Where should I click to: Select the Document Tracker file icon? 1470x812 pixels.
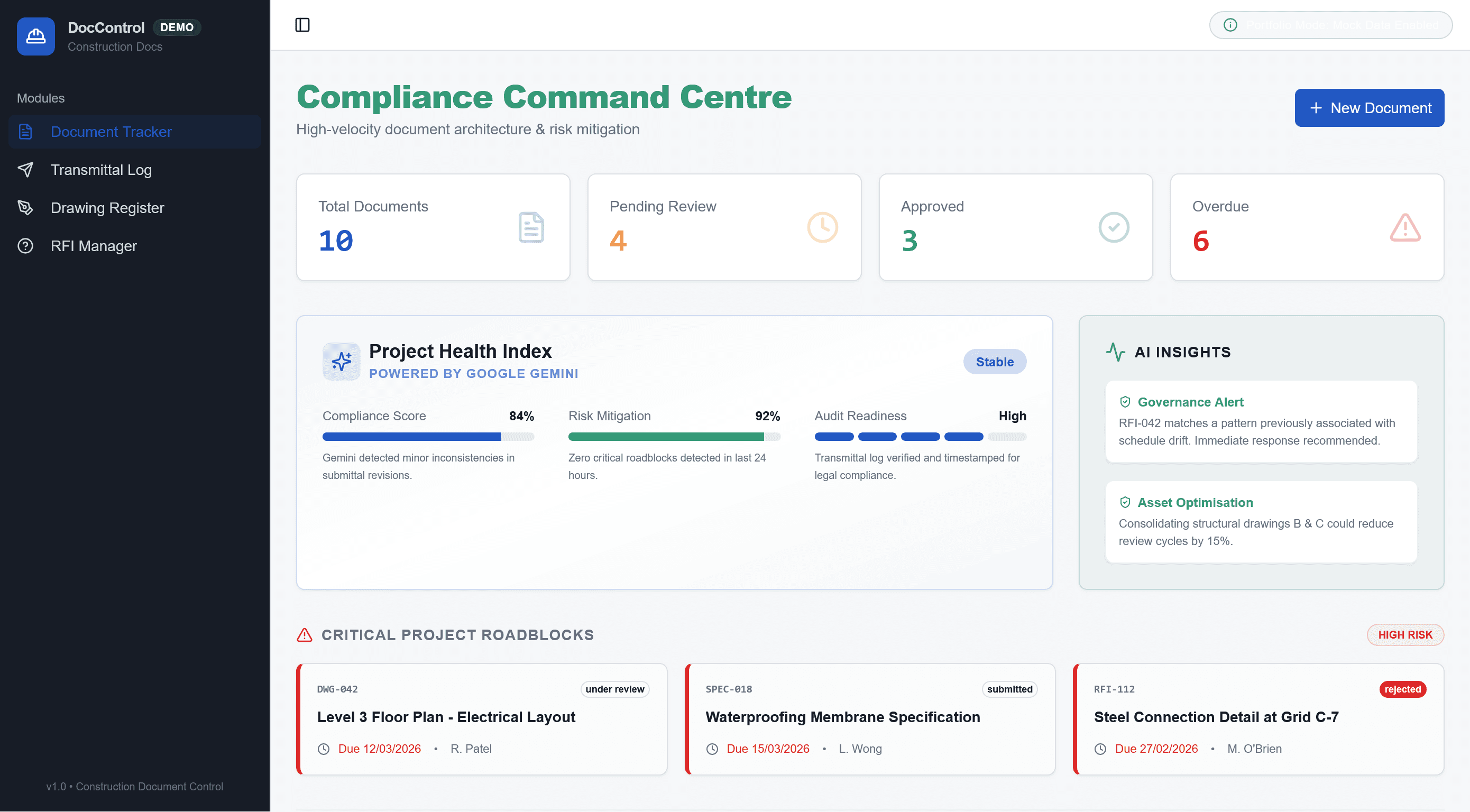[26, 131]
